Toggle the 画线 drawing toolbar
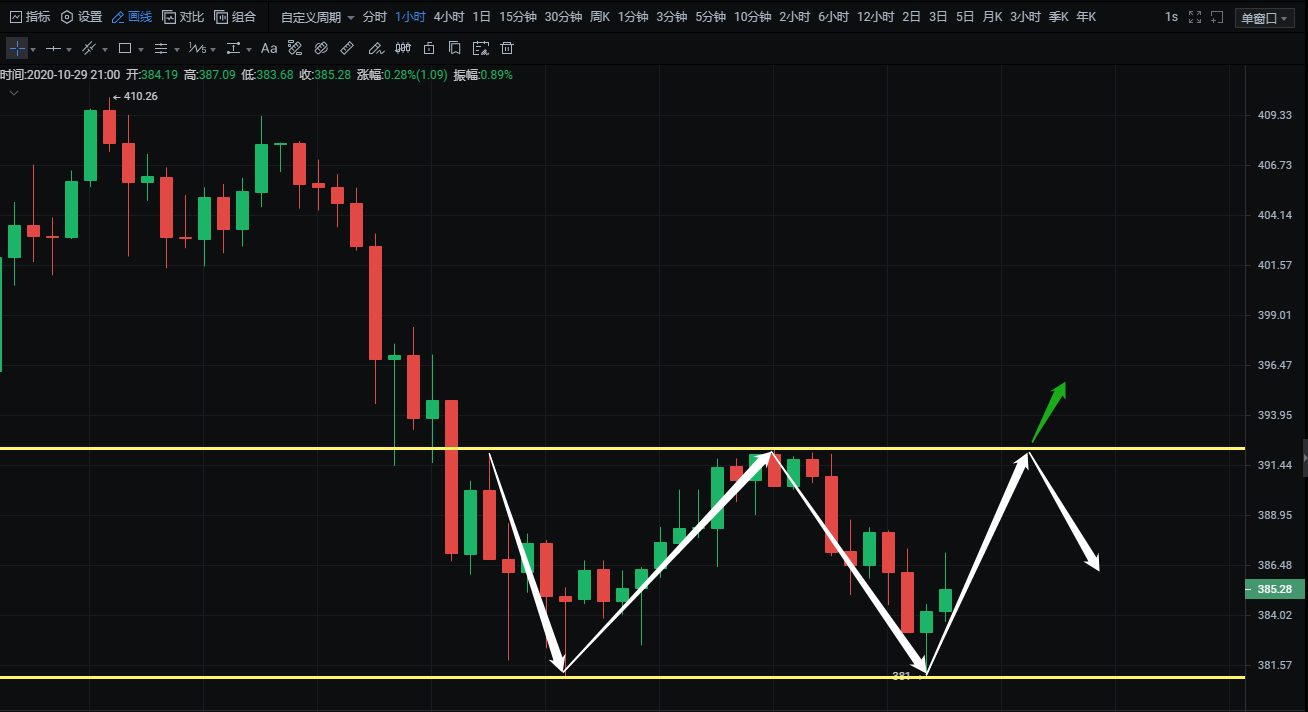This screenshot has width=1308, height=712. [x=132, y=17]
